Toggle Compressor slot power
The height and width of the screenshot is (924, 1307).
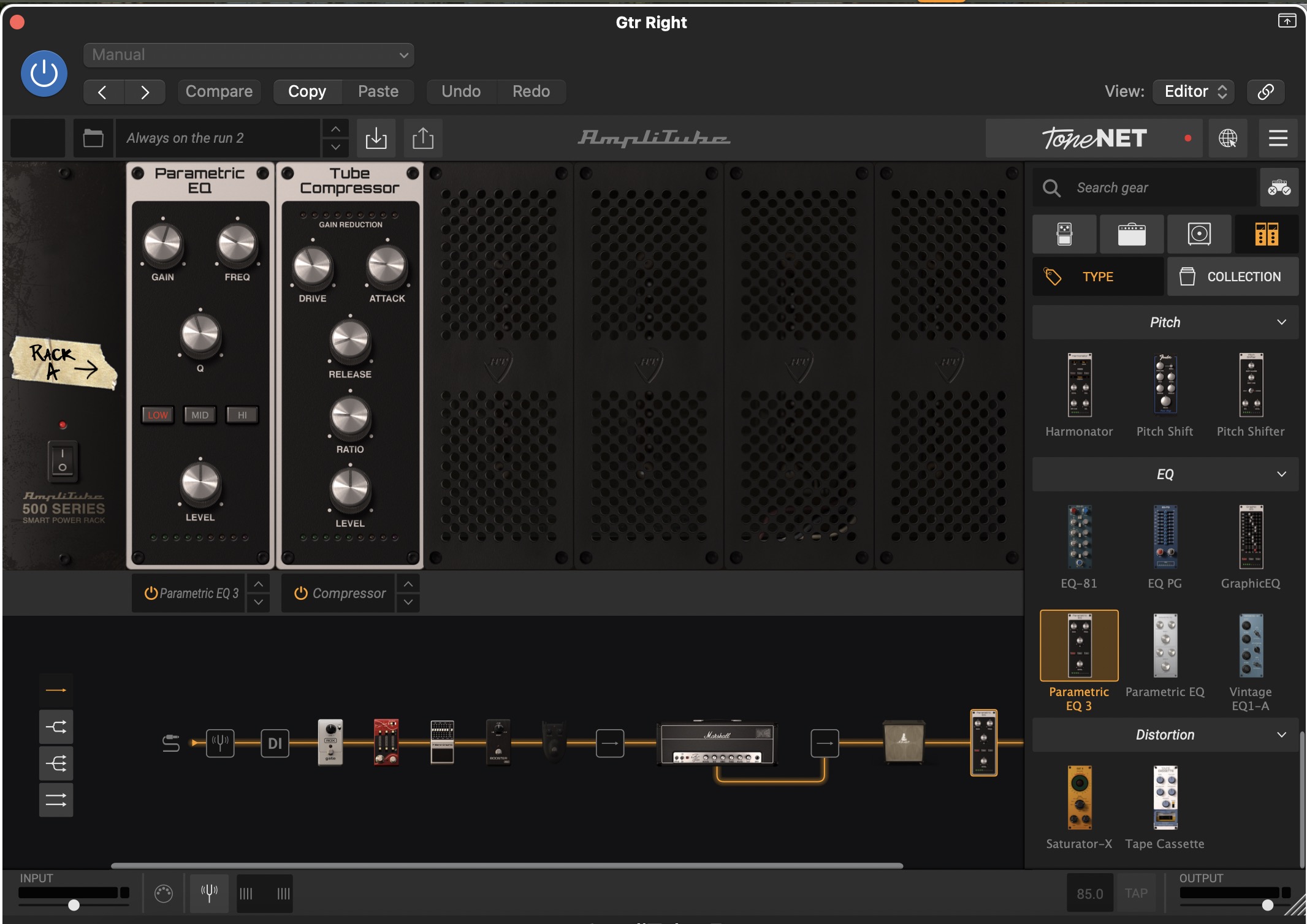point(300,593)
